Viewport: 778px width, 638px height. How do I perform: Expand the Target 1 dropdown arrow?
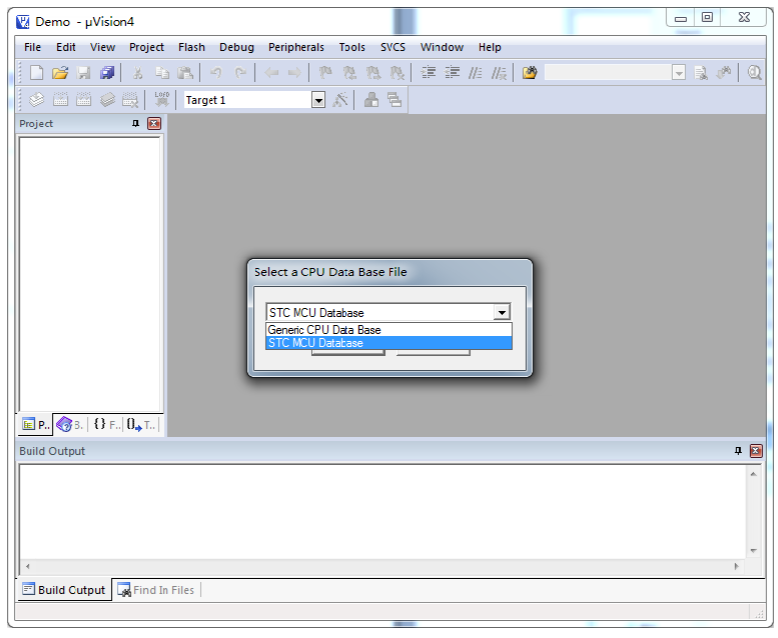318,100
